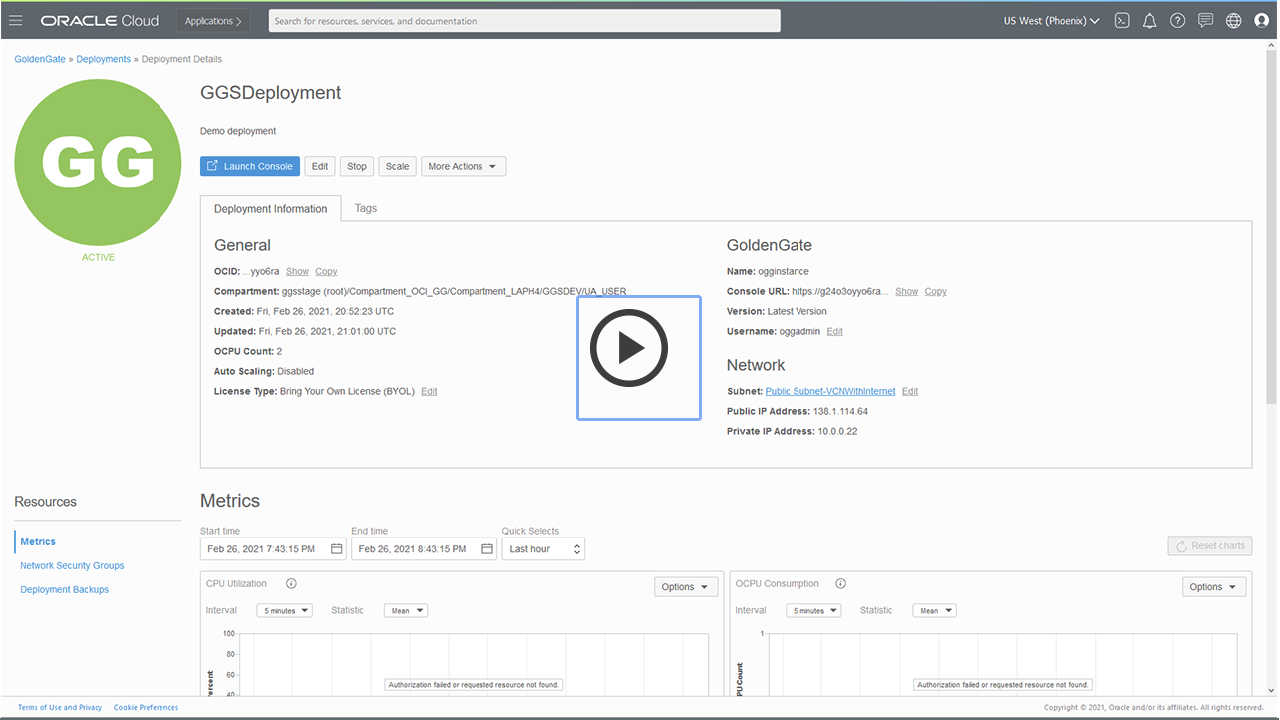The height and width of the screenshot is (720, 1280).
Task: Click the Launch Console button
Action: [x=250, y=167]
